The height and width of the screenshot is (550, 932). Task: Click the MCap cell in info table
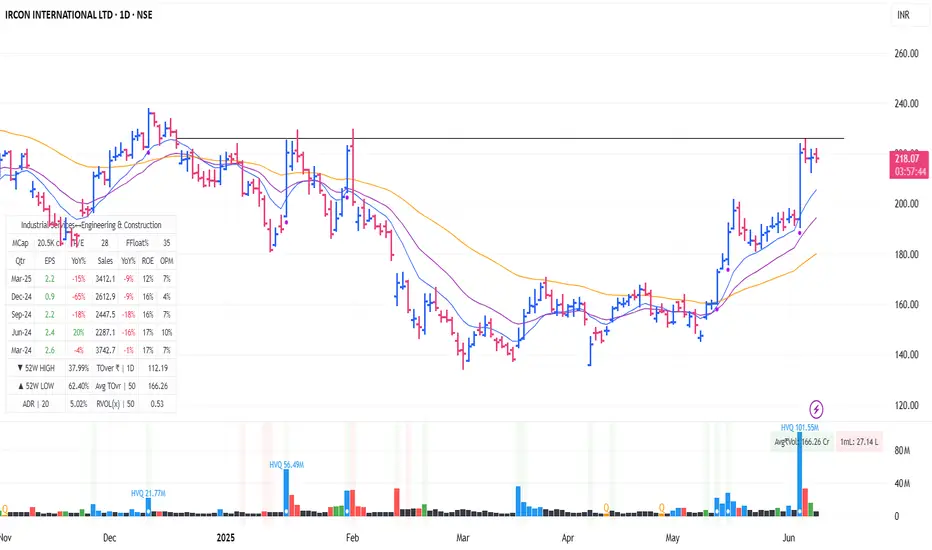(x=20, y=243)
